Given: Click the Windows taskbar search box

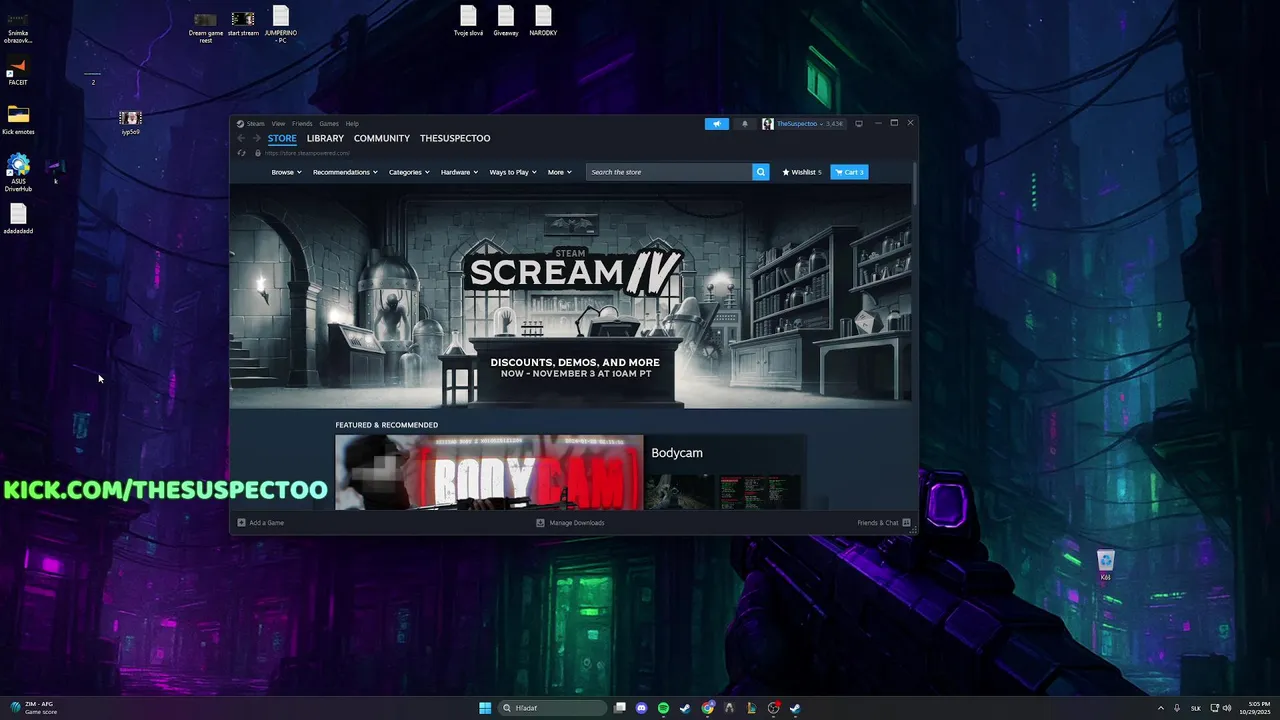Looking at the screenshot, I should click(x=553, y=708).
